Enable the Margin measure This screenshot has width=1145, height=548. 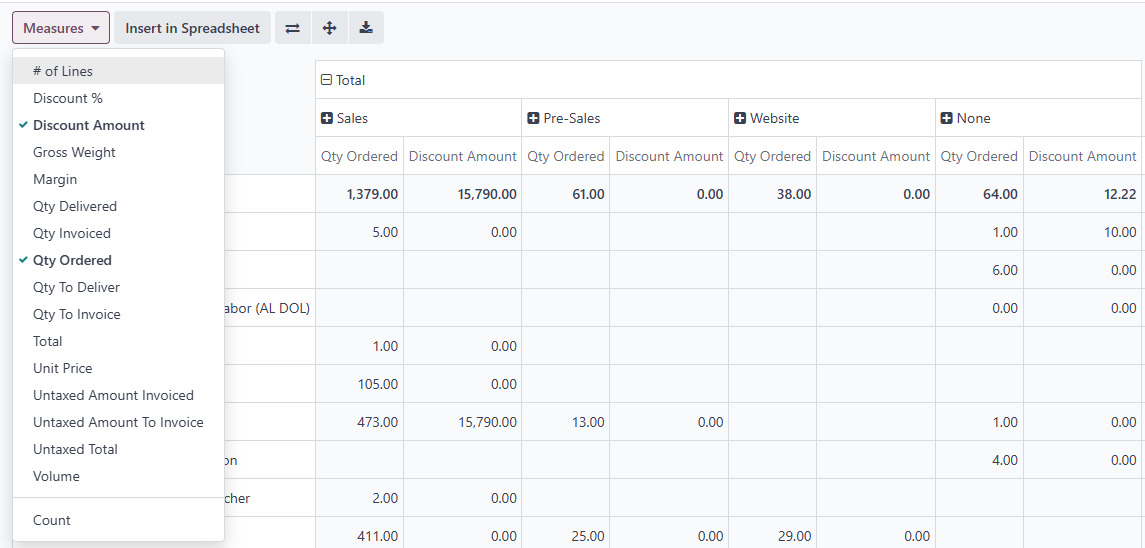point(55,179)
